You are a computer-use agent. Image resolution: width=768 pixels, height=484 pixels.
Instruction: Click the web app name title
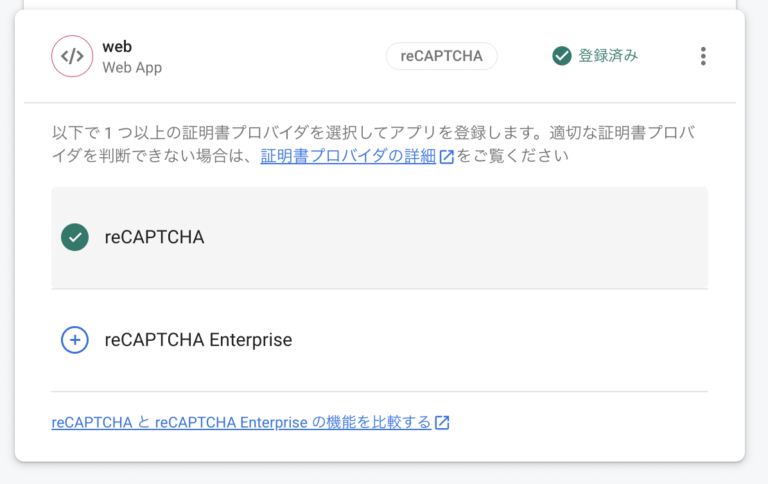coord(117,47)
